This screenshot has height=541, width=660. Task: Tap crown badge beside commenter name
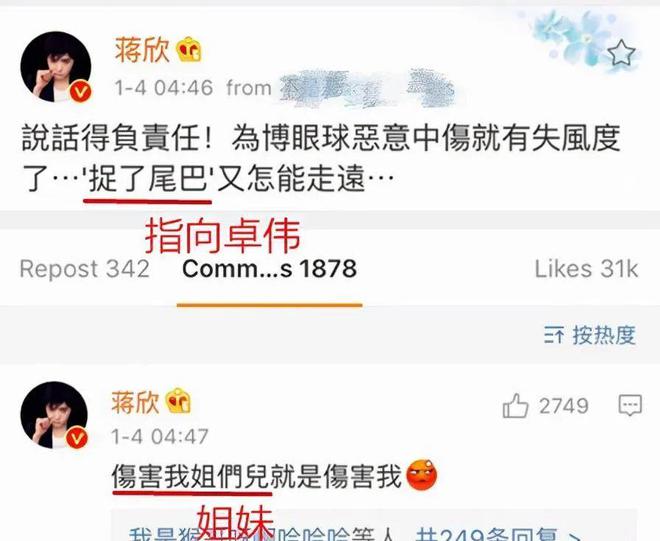coord(178,400)
